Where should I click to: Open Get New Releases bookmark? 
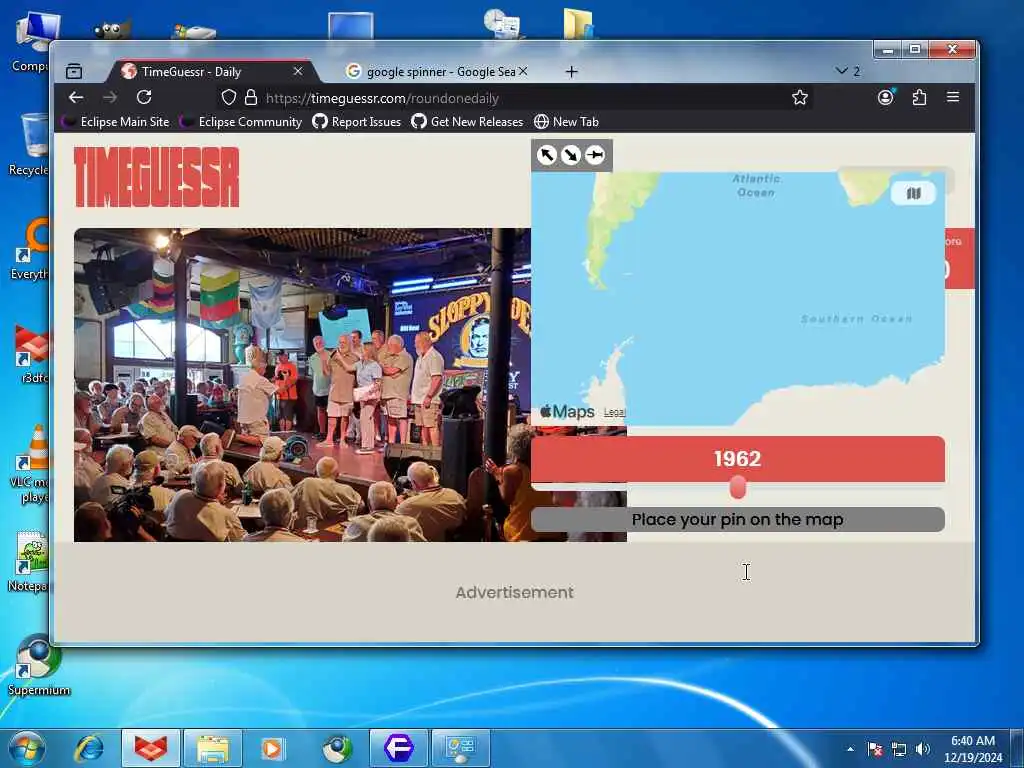[468, 121]
